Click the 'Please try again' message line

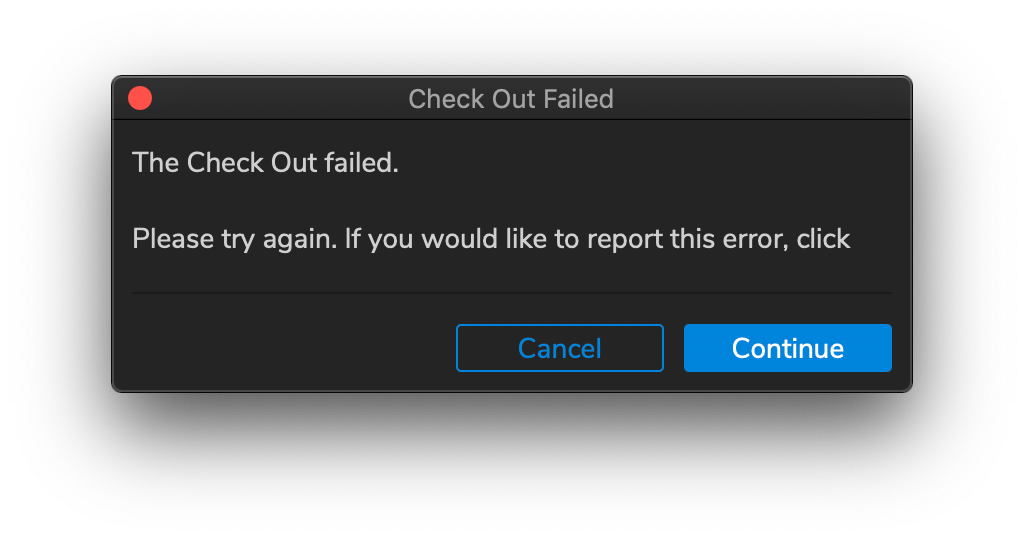pyautogui.click(x=490, y=240)
